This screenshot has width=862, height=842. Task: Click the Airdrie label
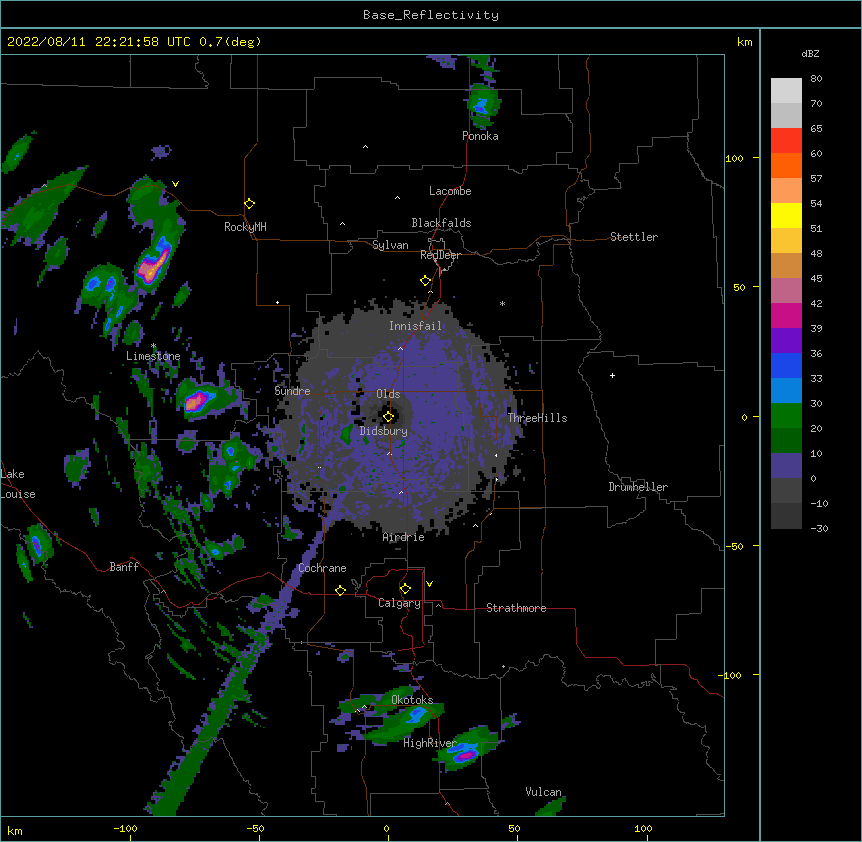pyautogui.click(x=403, y=537)
